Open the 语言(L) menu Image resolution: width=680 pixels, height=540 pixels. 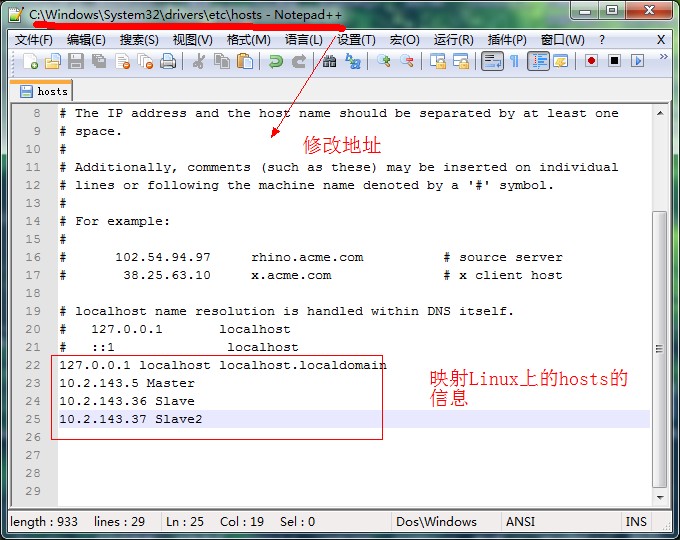click(x=304, y=40)
